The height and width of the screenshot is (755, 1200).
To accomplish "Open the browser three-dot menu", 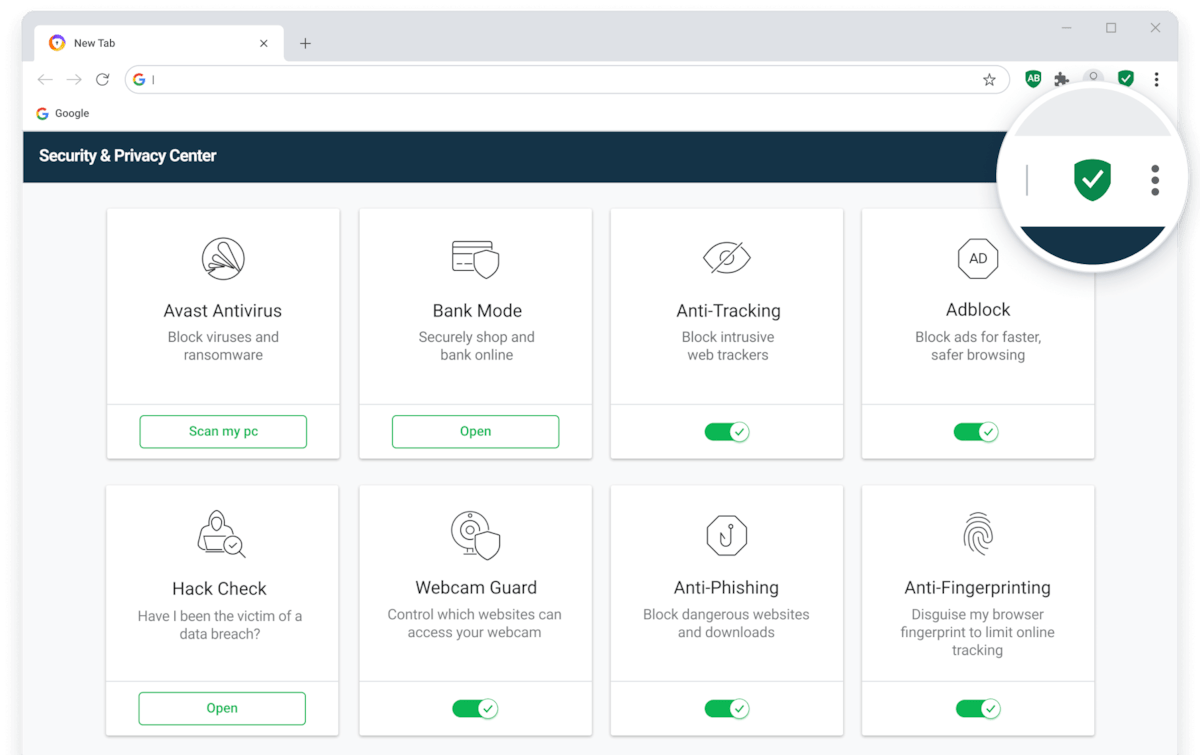I will click(x=1156, y=78).
